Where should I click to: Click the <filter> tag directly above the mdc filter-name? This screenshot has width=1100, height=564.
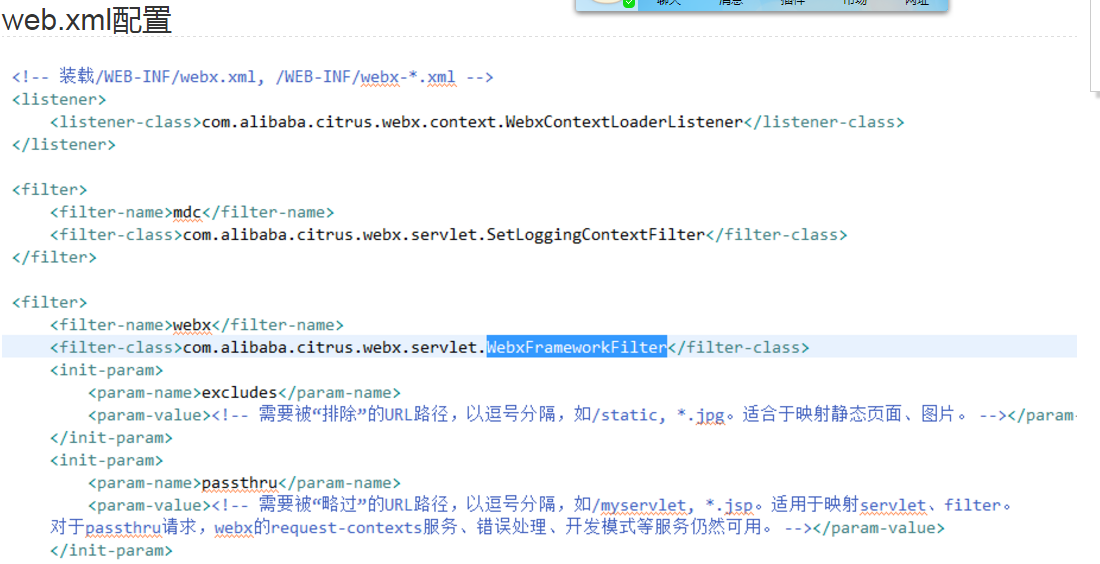(x=50, y=189)
